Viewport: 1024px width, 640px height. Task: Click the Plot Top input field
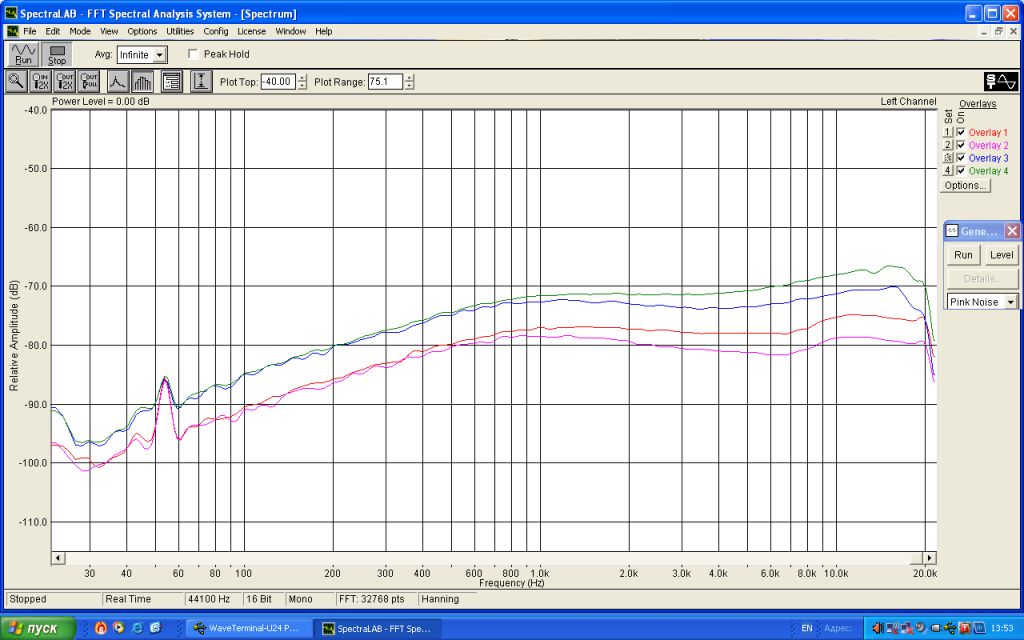pyautogui.click(x=278, y=82)
